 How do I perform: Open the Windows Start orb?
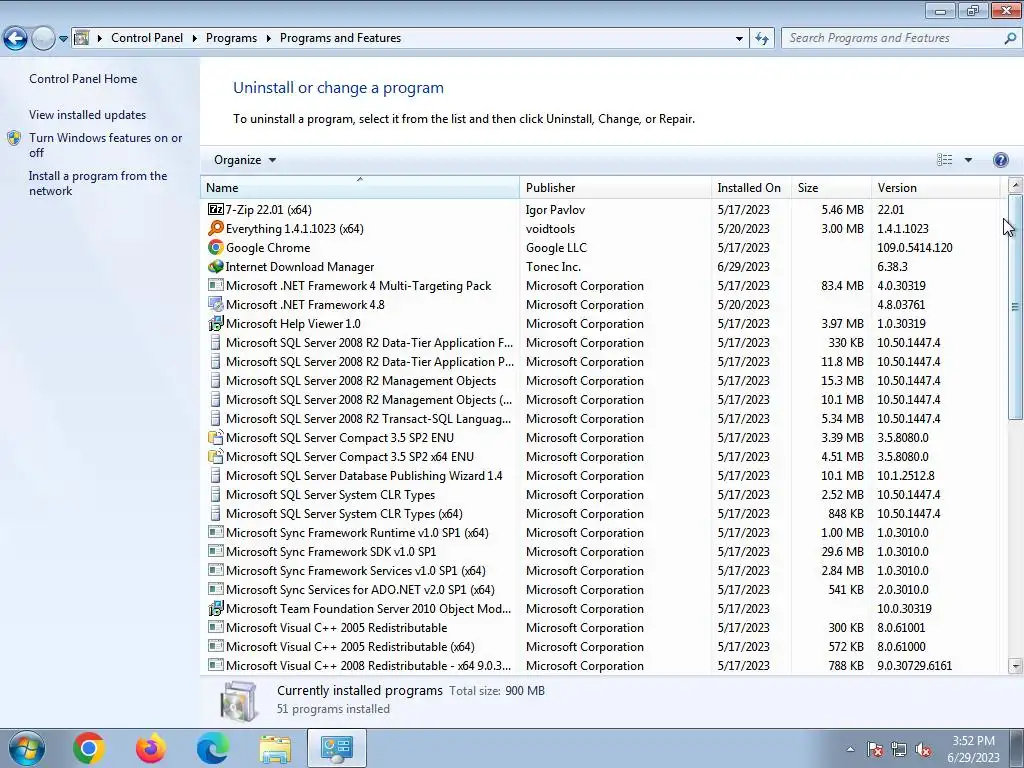(x=26, y=748)
